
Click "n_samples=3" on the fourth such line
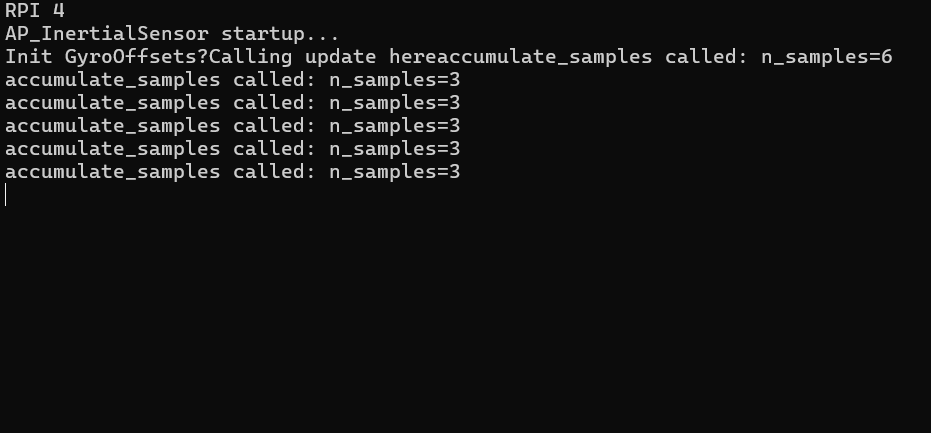pyautogui.click(x=395, y=149)
